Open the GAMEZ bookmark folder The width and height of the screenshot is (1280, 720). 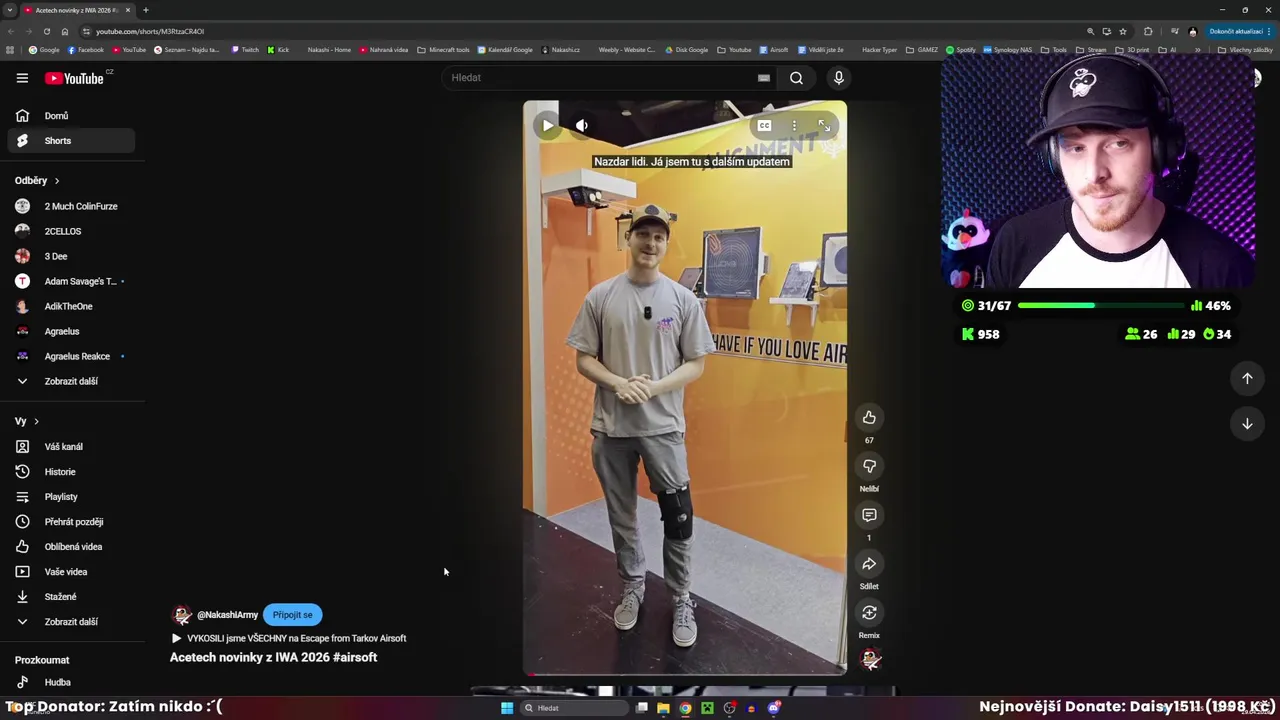coord(922,49)
